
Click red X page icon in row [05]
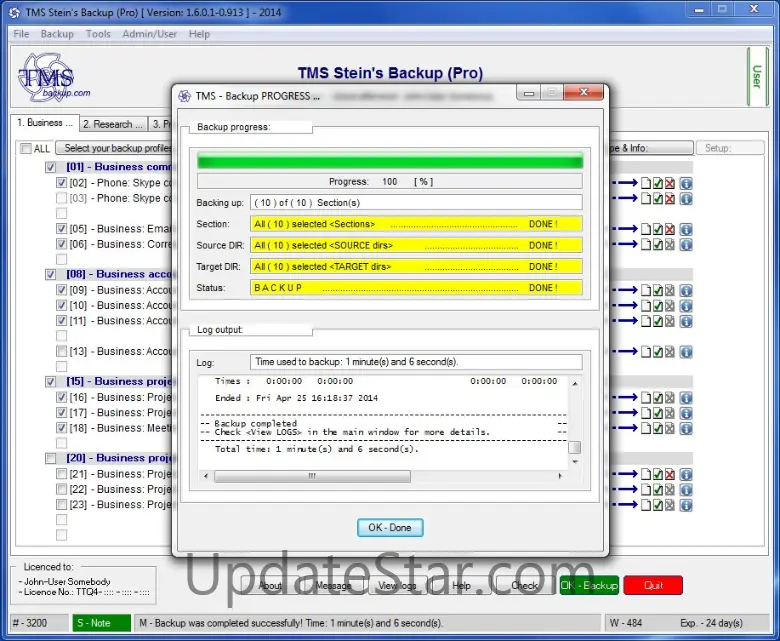coord(670,229)
